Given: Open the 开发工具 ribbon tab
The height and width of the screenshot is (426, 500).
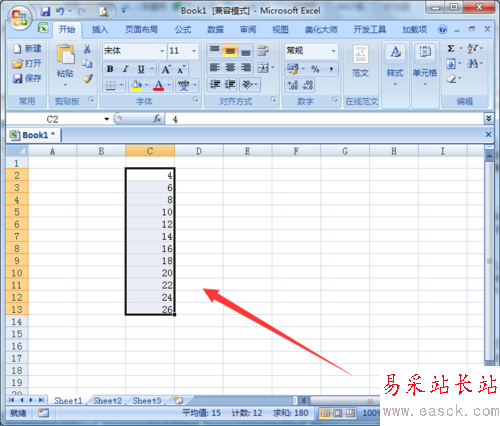Looking at the screenshot, I should (370, 30).
